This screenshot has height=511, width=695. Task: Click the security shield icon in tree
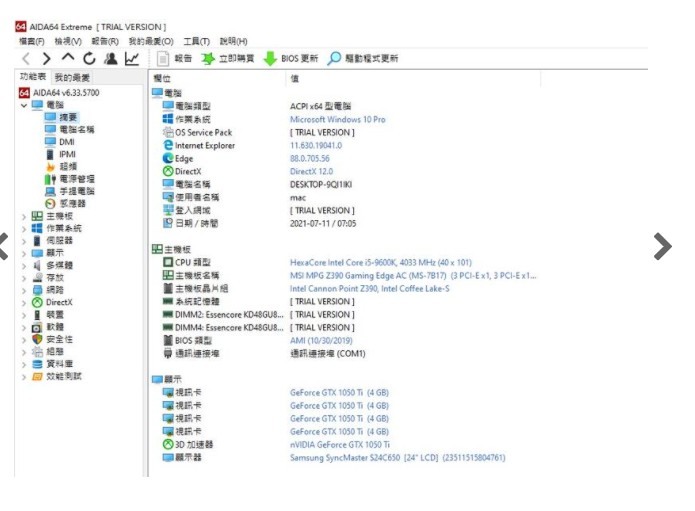point(37,339)
